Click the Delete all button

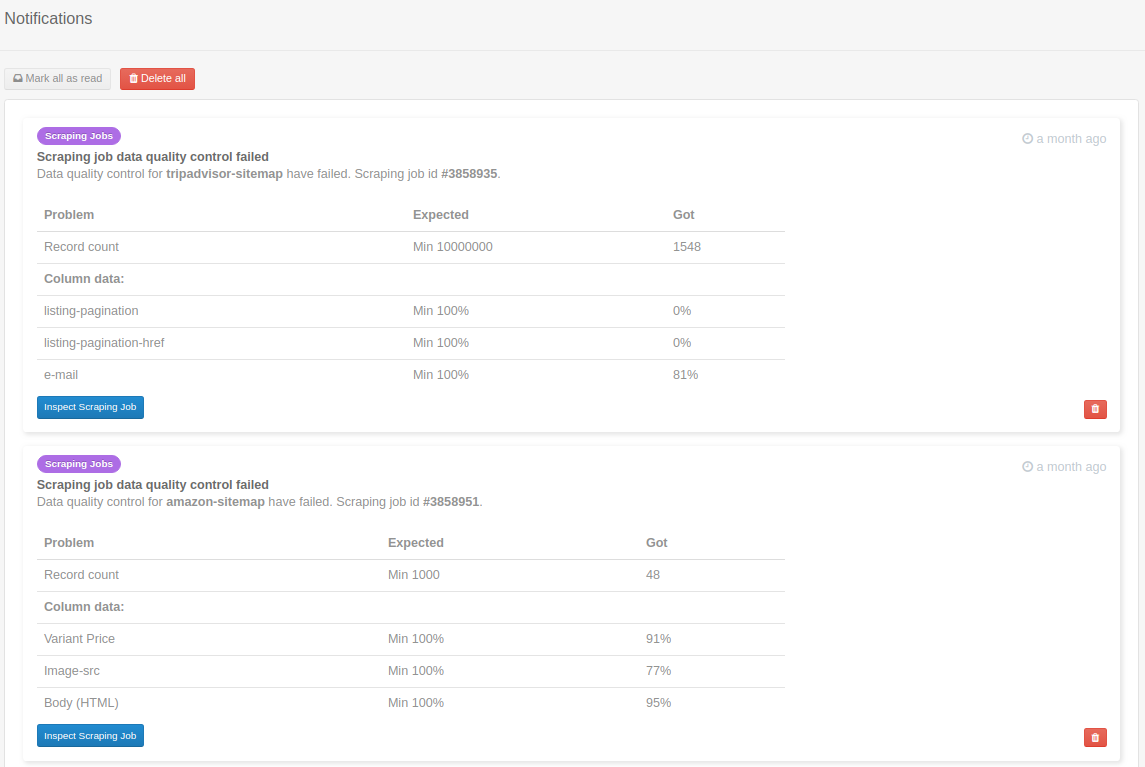tap(157, 78)
